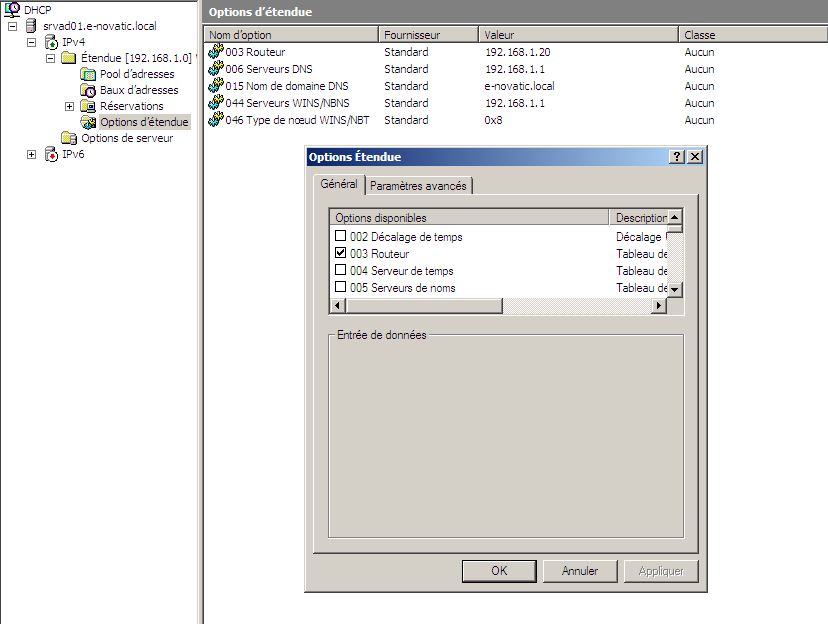Click the options list scroll up arrow
Image resolution: width=828 pixels, height=624 pixels.
pyautogui.click(x=675, y=218)
